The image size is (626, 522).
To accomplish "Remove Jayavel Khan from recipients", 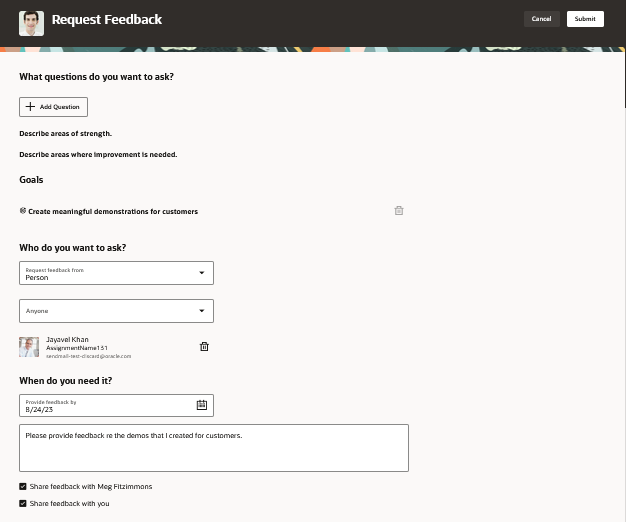I will pyautogui.click(x=204, y=346).
